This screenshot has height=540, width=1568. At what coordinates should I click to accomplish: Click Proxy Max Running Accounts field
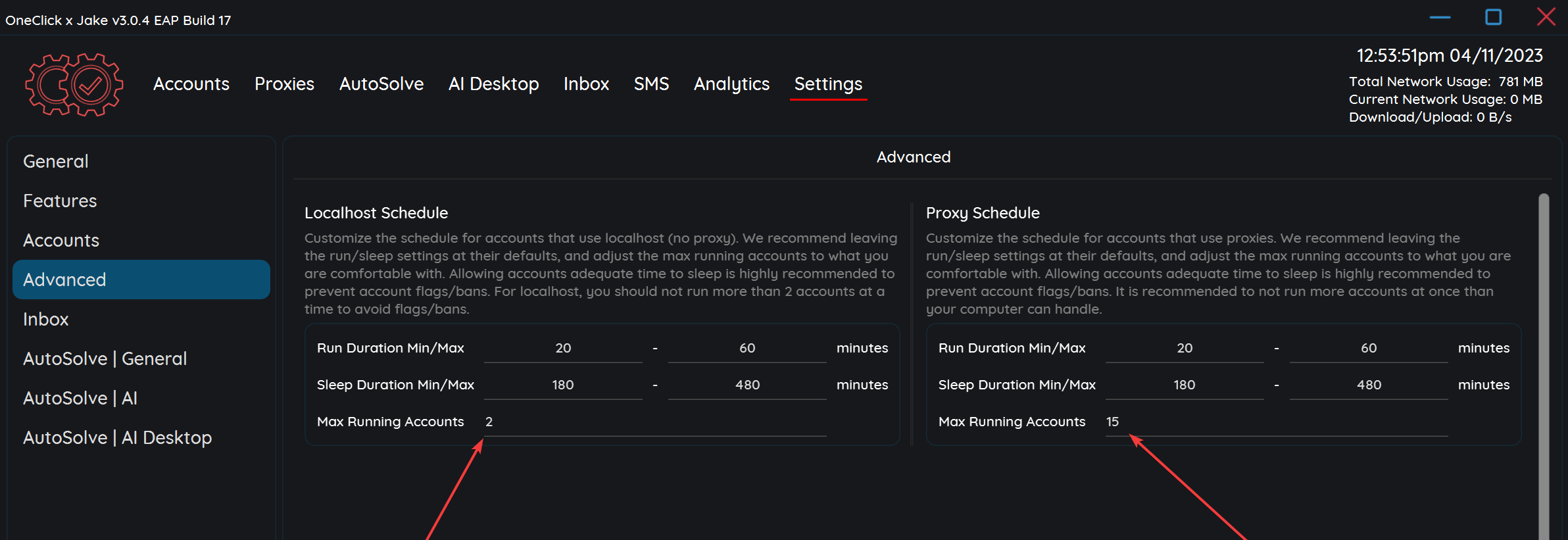[1276, 422]
